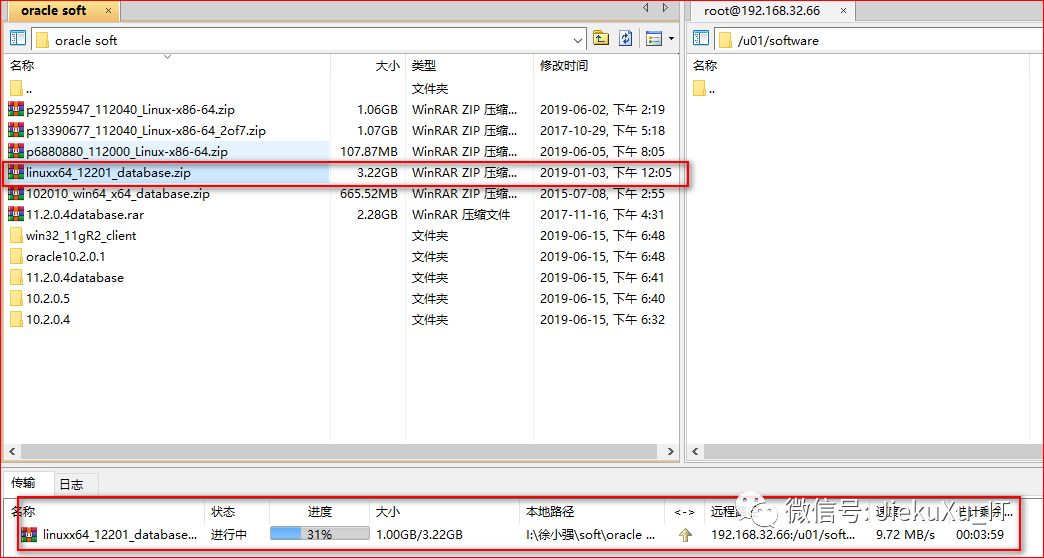Click the date 2017-11-16, 下午 4:31
Screen dimensions: 1044x558
pos(603,215)
